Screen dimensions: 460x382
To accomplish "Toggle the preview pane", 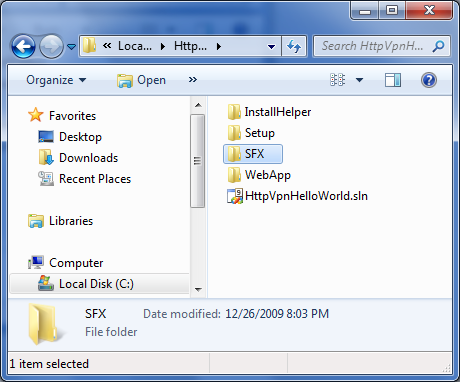I will coord(393,80).
